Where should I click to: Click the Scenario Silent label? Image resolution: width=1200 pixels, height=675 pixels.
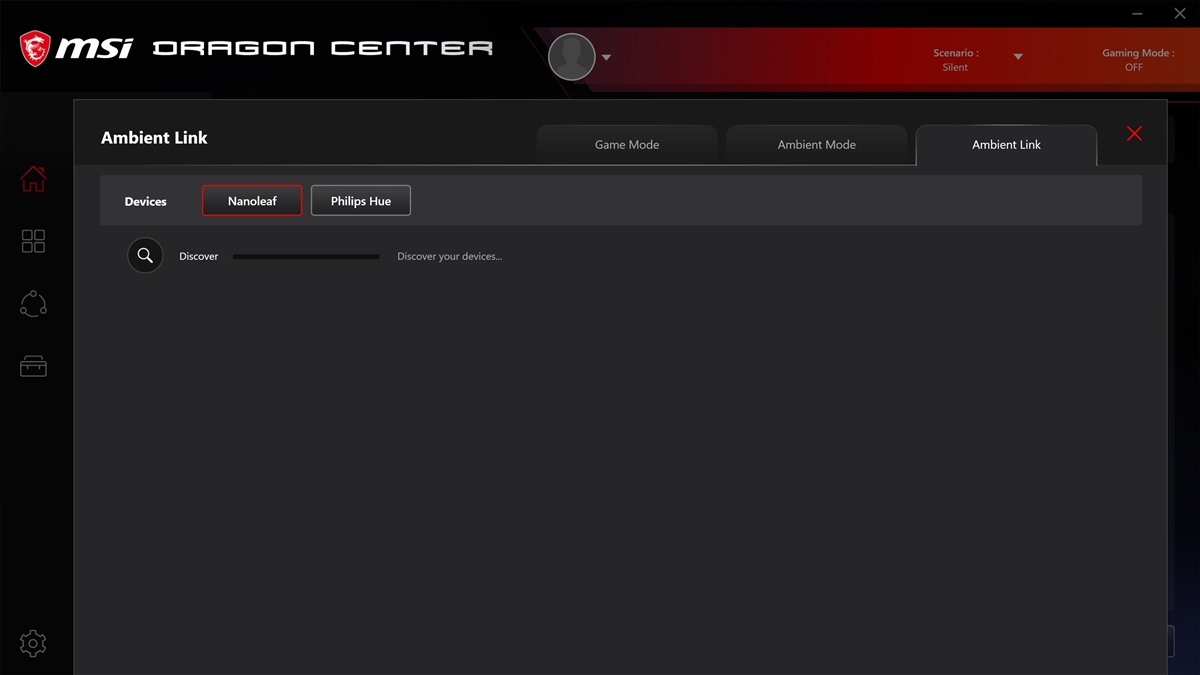tap(955, 60)
